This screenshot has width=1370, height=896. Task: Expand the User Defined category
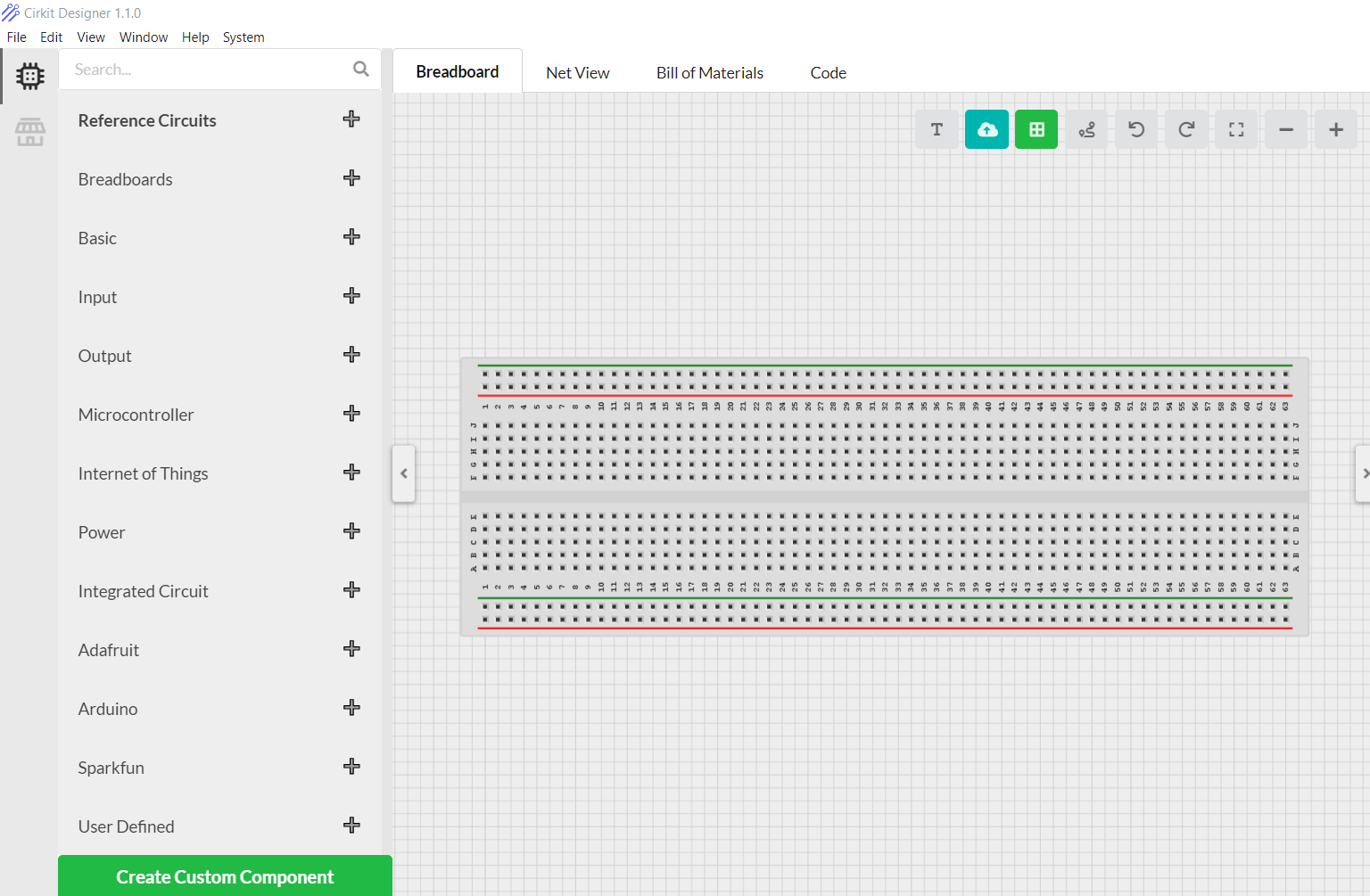pyautogui.click(x=351, y=826)
